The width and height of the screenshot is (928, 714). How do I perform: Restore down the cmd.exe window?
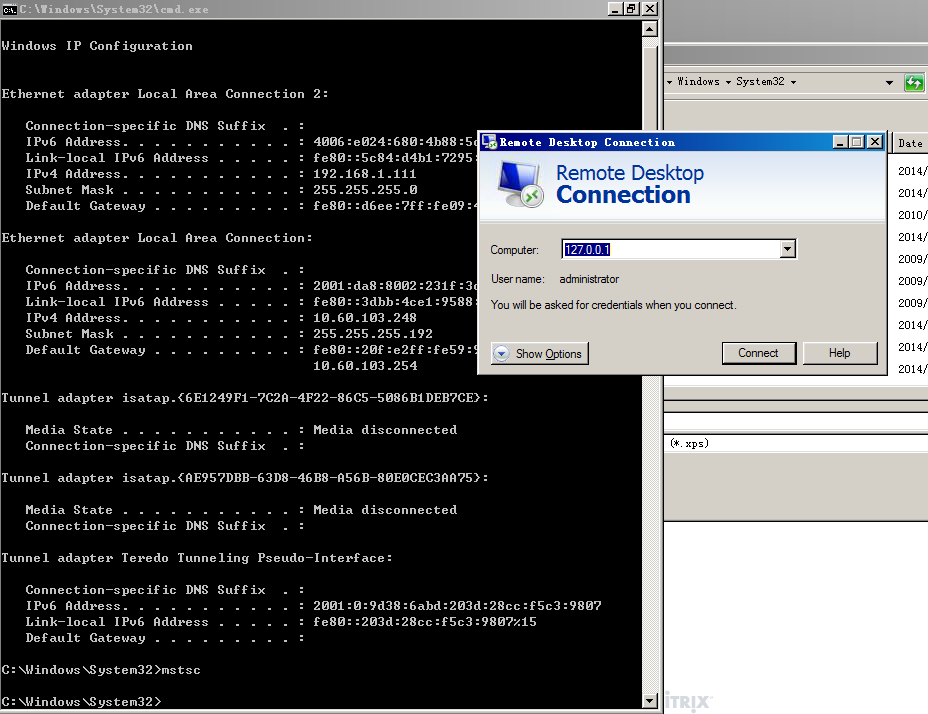click(x=631, y=9)
